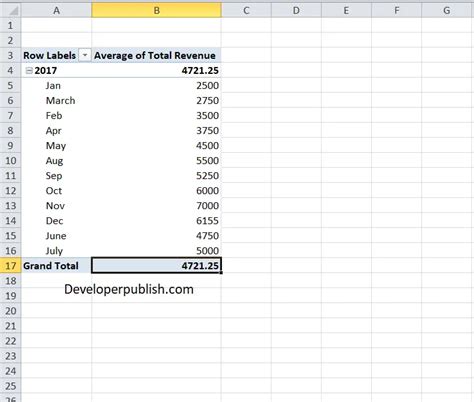The height and width of the screenshot is (402, 474).
Task: Click the Grand Total value 4721.25
Action: click(x=156, y=266)
